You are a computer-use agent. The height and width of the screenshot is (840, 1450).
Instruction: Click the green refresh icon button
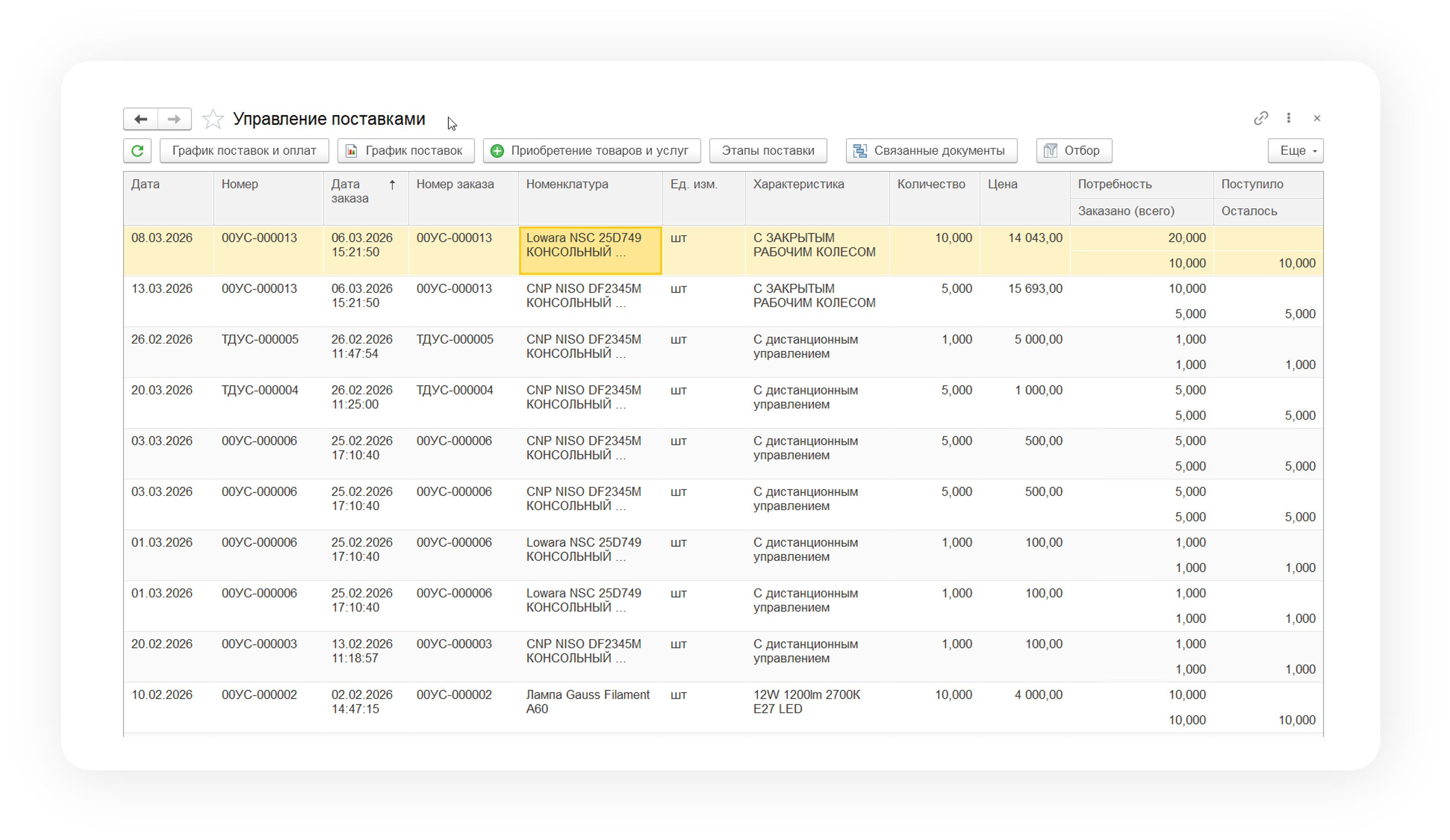pos(137,151)
